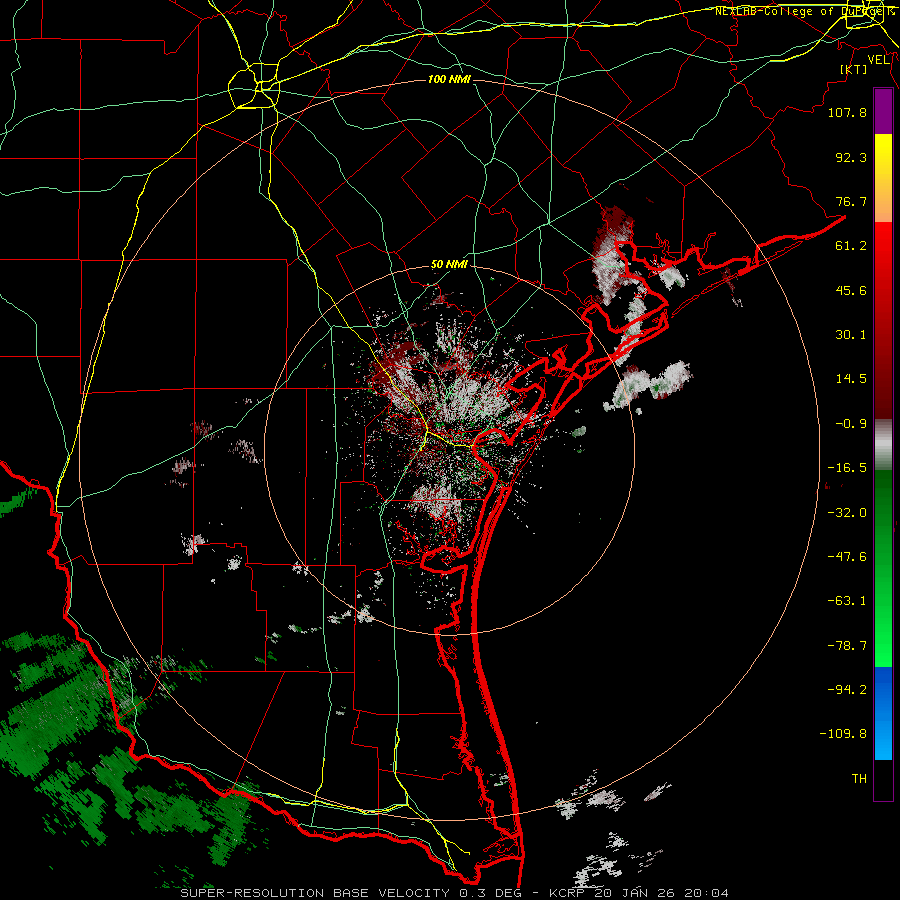
Task: Click the blue segment of color bar
Action: coord(883,713)
